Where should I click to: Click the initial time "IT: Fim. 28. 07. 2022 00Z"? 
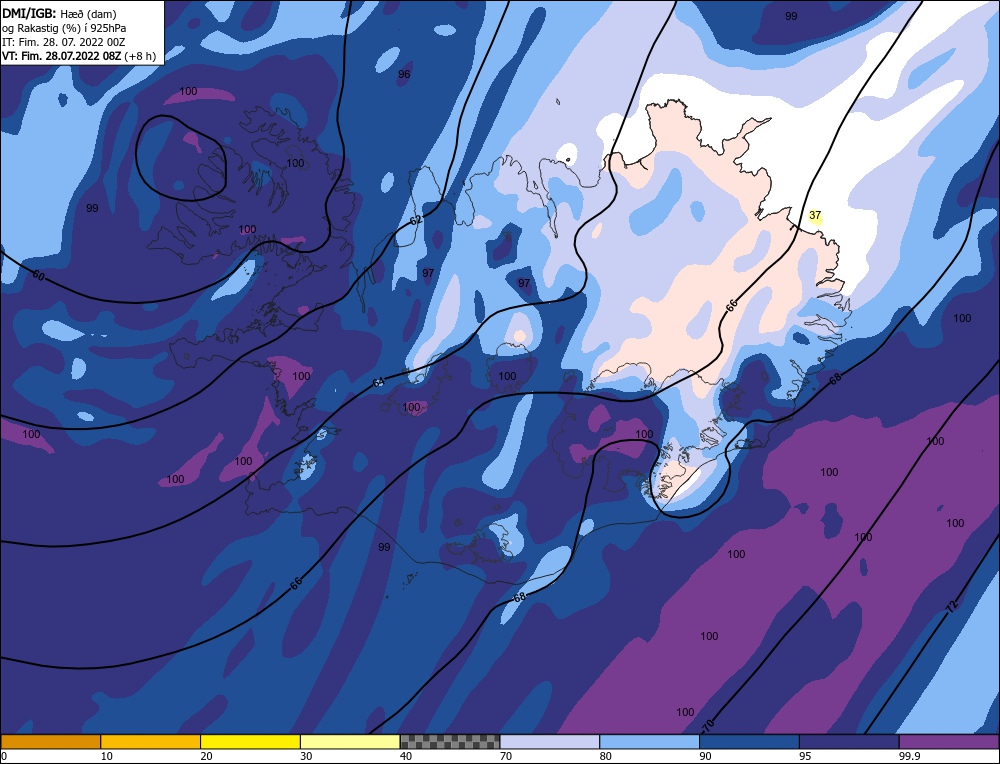coord(63,42)
